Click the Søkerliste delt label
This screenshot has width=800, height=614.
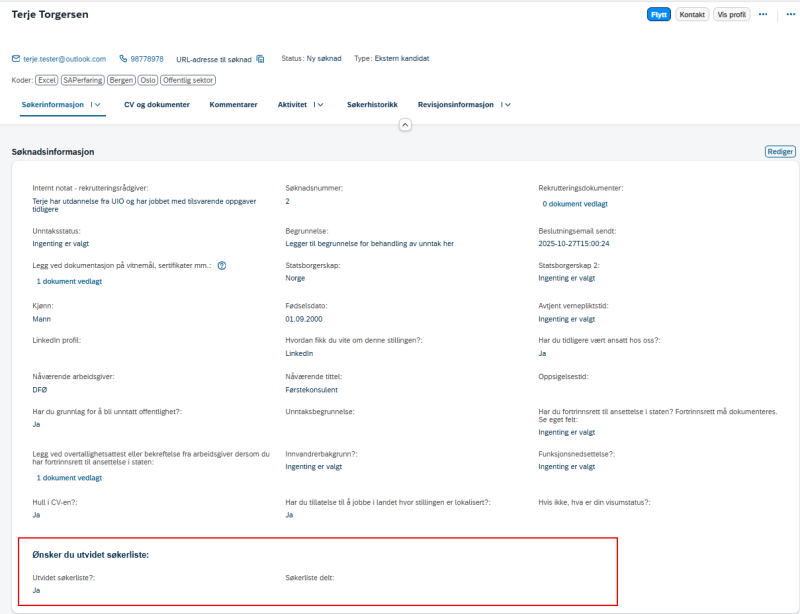pyautogui.click(x=310, y=578)
